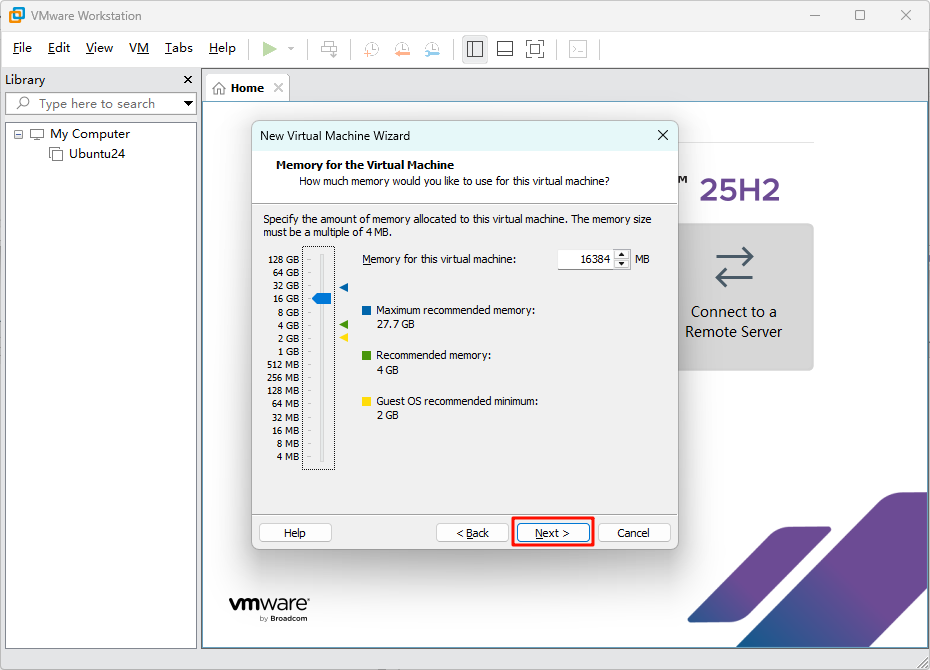The height and width of the screenshot is (670, 930).
Task: Click the 8 GB slider scale label
Action: pos(288,312)
